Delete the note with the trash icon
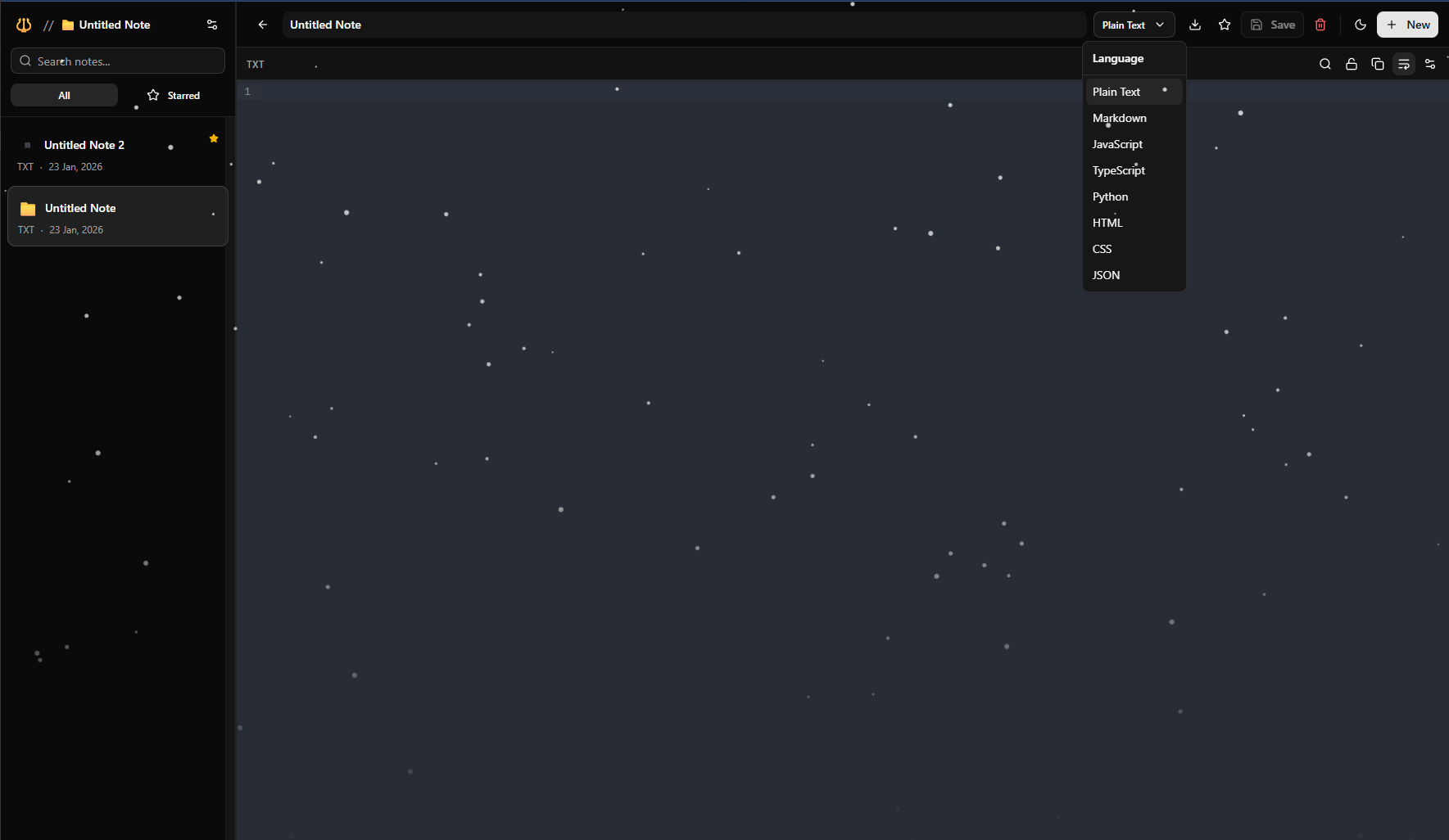The image size is (1449, 840). click(x=1320, y=25)
